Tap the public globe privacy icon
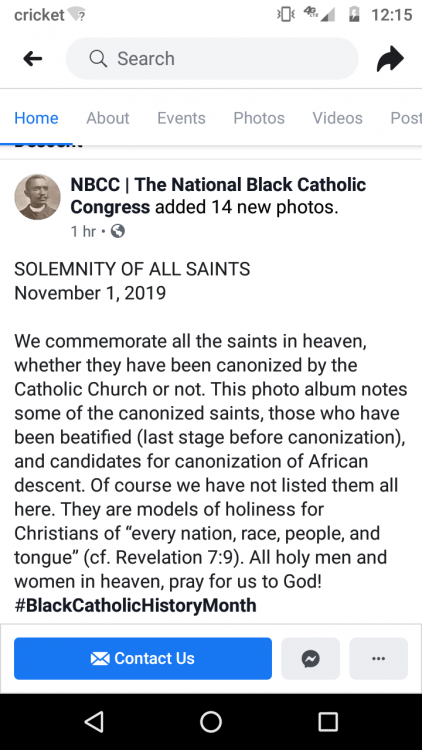 tap(117, 232)
